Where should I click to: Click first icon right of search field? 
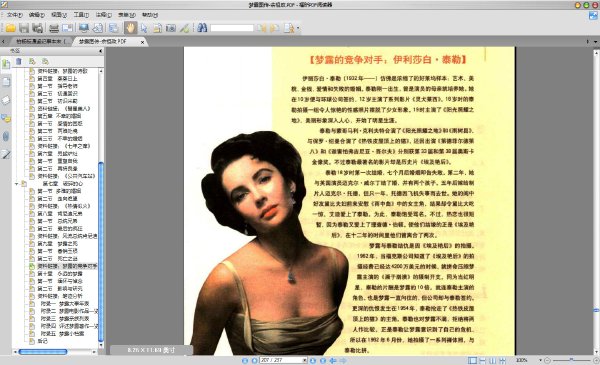click(262, 28)
